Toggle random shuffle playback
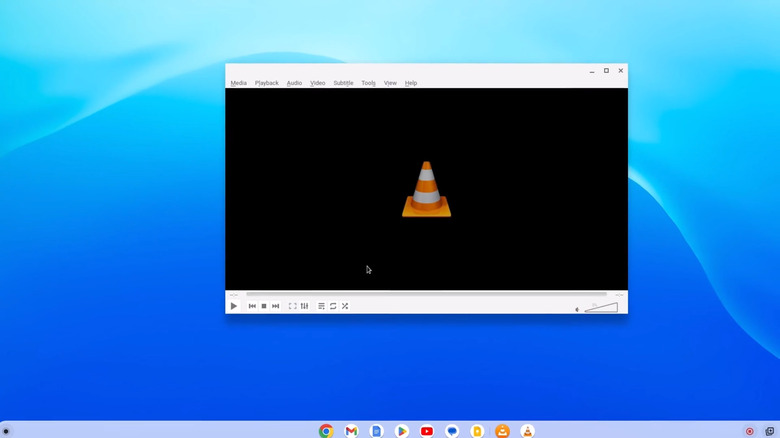Viewport: 780px width, 438px height. tap(345, 306)
